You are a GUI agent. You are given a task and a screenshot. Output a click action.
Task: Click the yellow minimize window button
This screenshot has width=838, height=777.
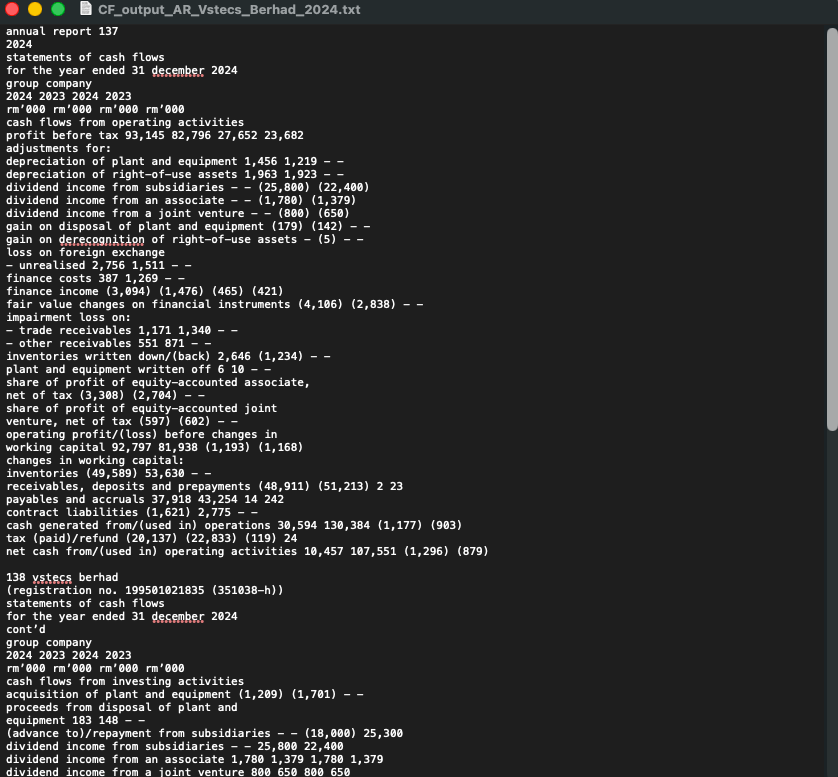pyautogui.click(x=35, y=9)
